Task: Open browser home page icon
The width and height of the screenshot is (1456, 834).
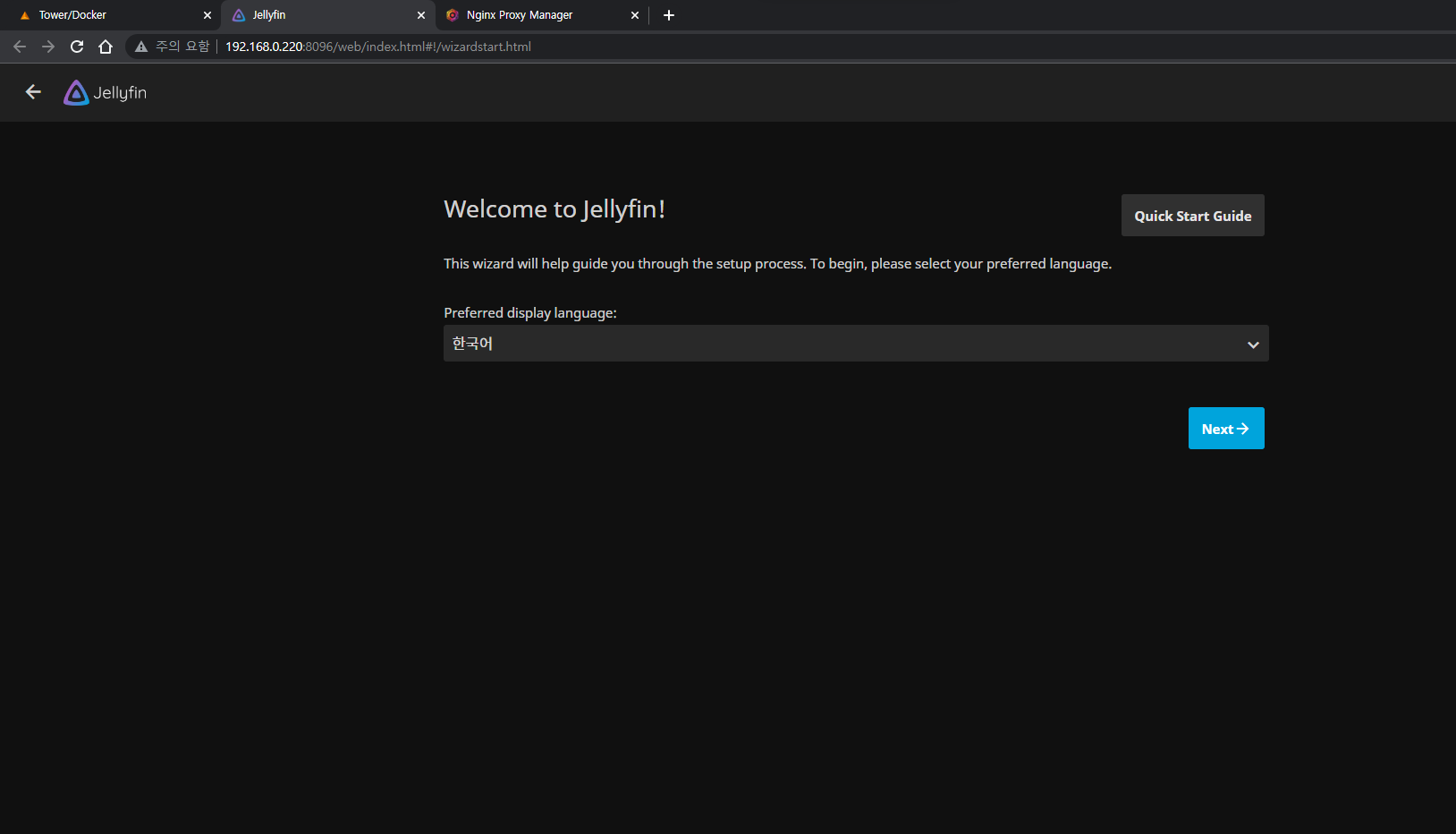Action: 106,47
